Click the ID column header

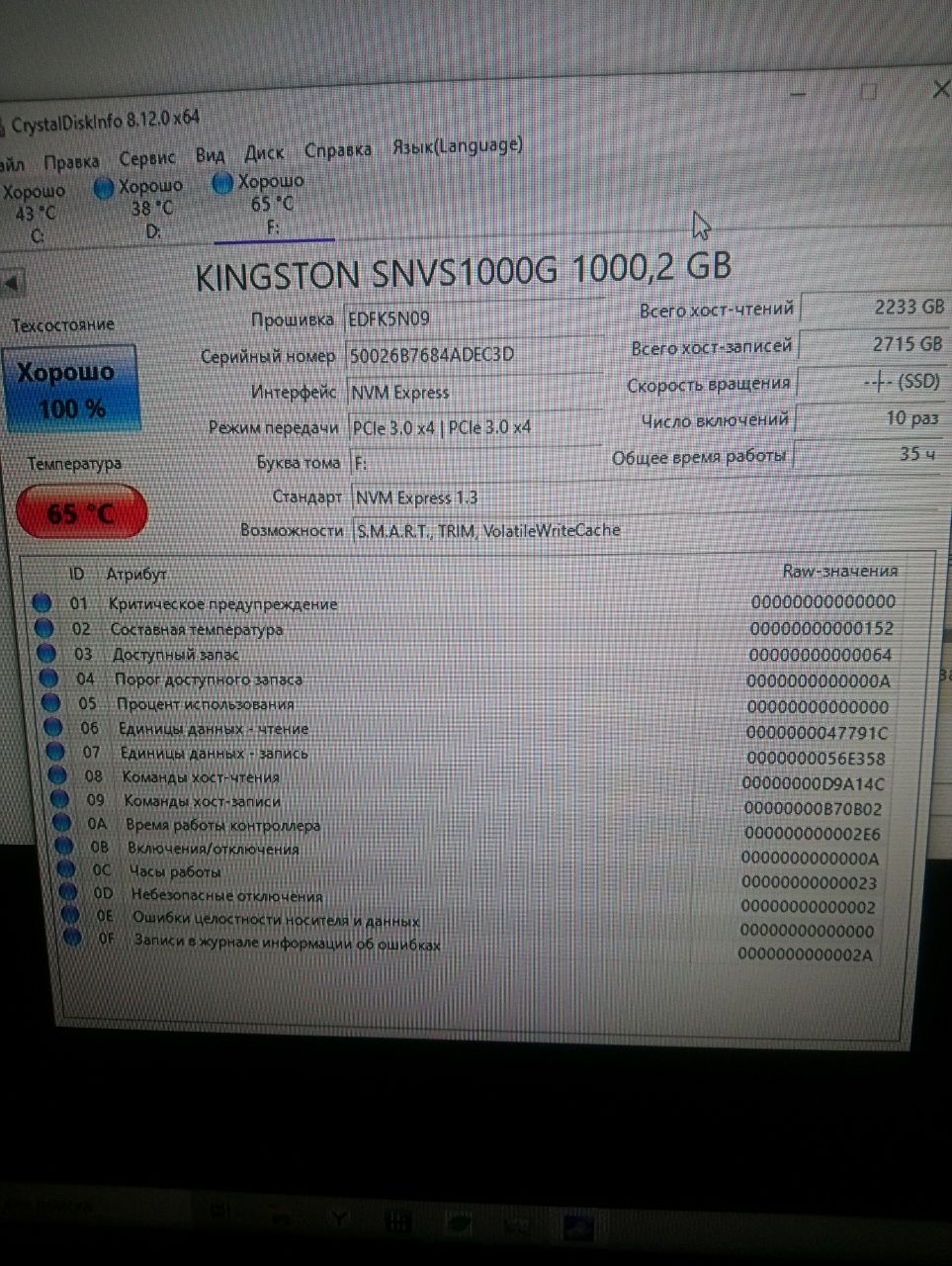point(76,574)
